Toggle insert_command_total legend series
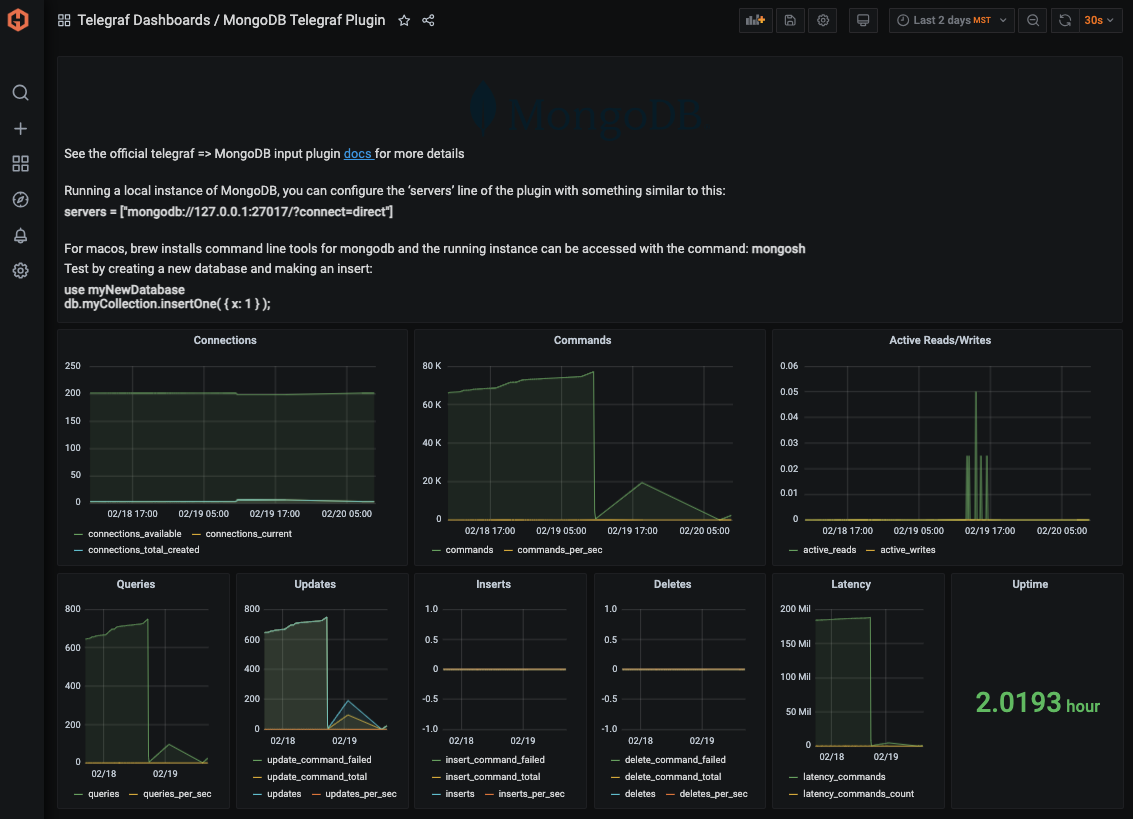 click(x=493, y=777)
